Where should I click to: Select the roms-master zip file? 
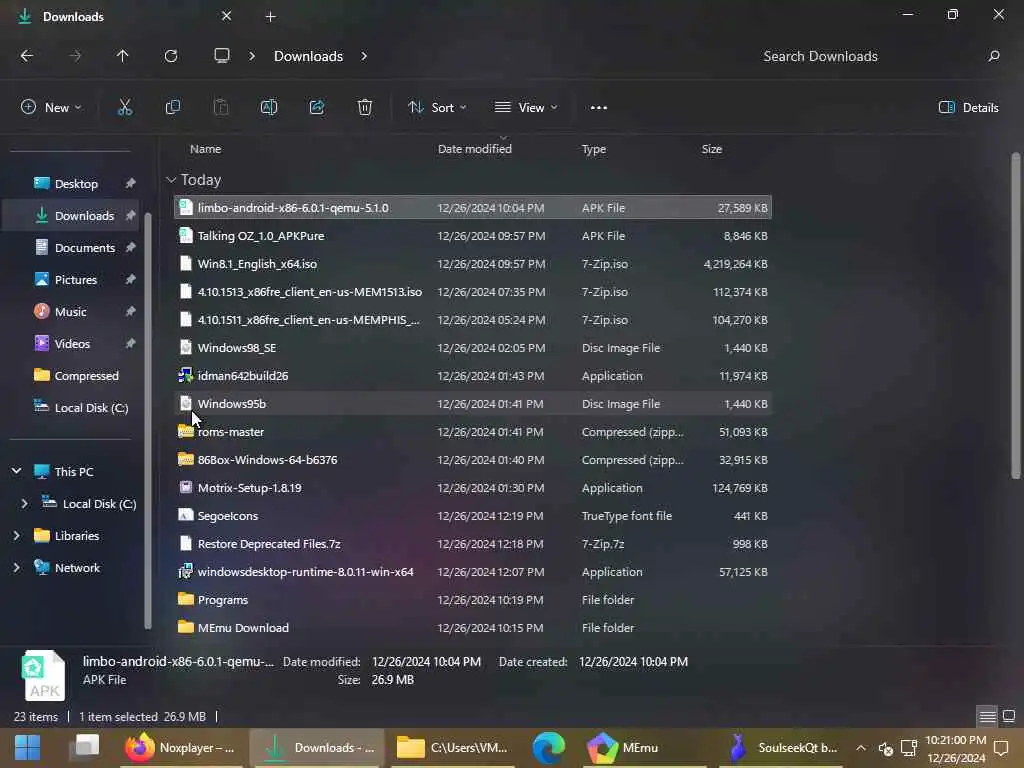point(473,432)
